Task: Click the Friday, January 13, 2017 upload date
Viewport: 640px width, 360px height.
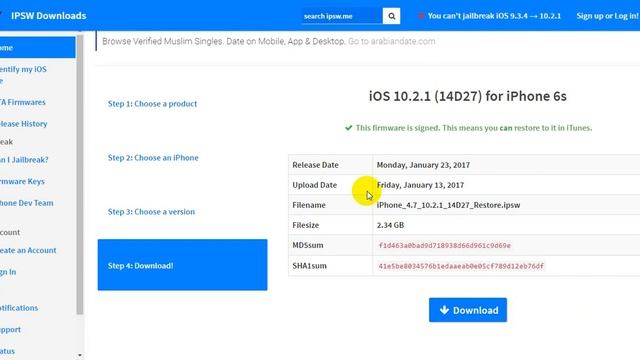Action: coord(420,185)
